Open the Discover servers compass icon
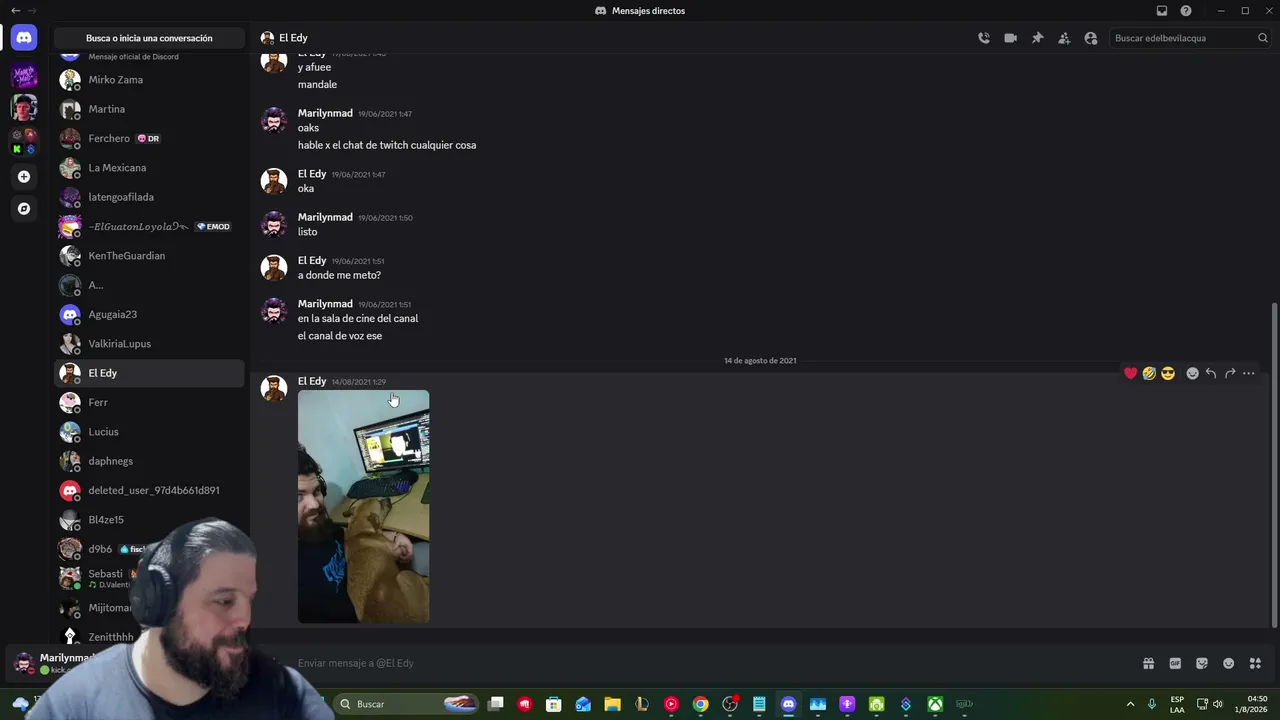The height and width of the screenshot is (720, 1280). click(x=24, y=209)
